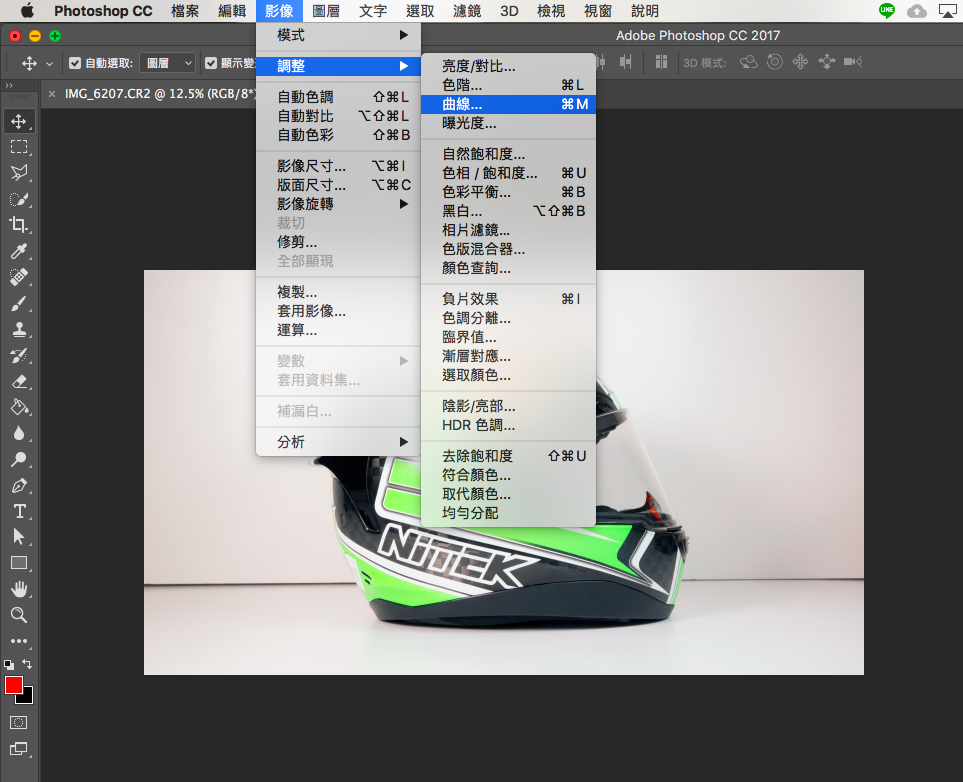Expand the 影像旋轉 submenu
This screenshot has width=963, height=782.
pyautogui.click(x=338, y=203)
